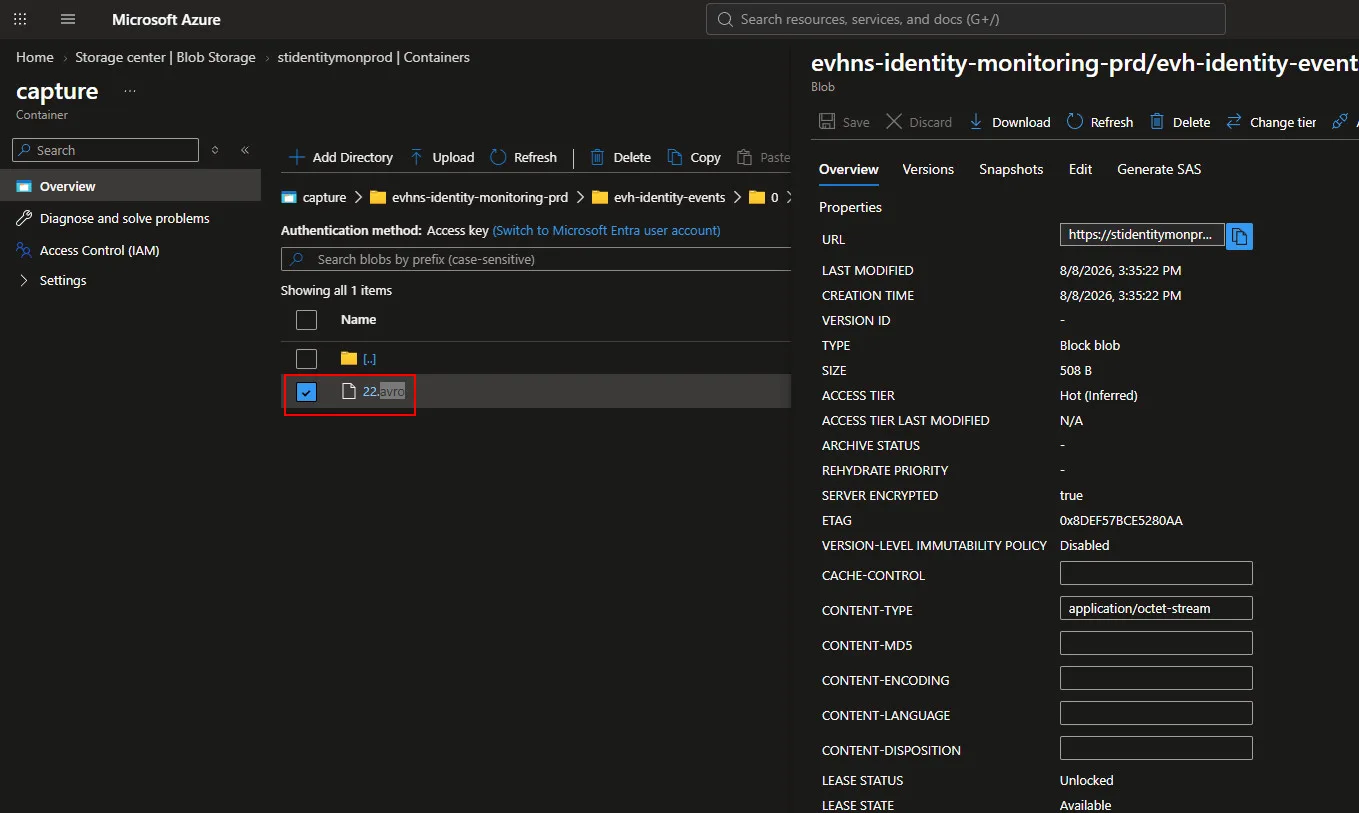
Task: Focus the top resources search box
Action: click(966, 19)
